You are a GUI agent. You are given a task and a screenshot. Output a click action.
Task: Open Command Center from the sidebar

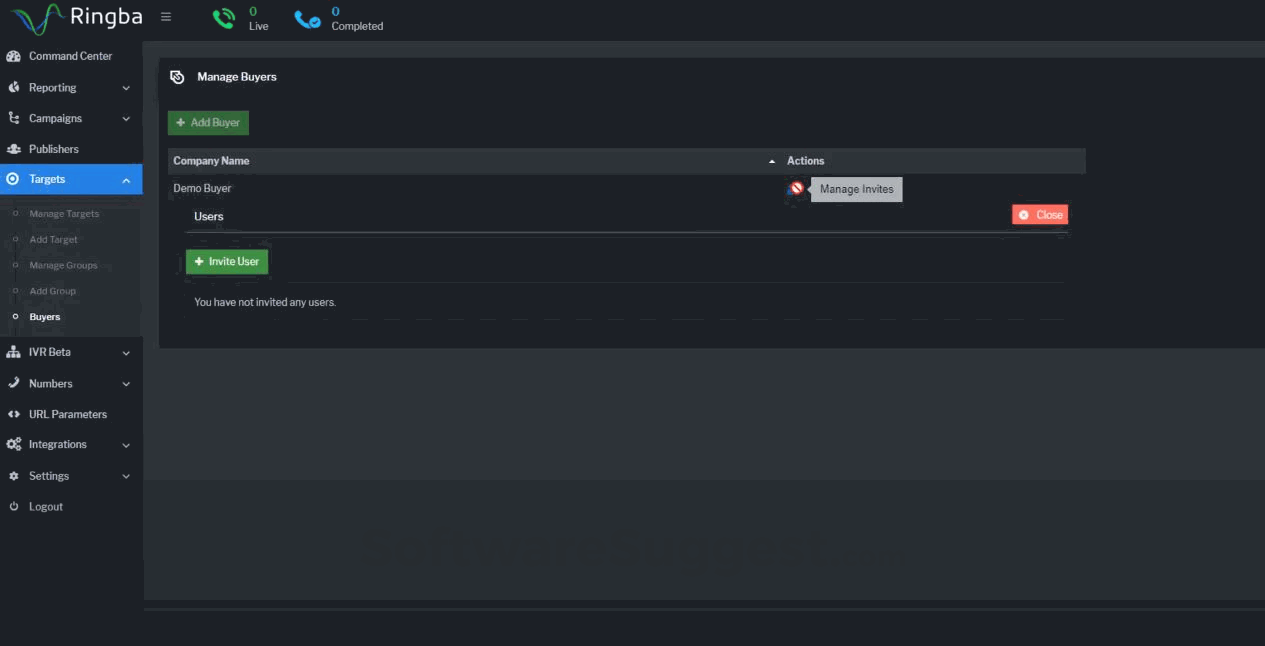70,56
